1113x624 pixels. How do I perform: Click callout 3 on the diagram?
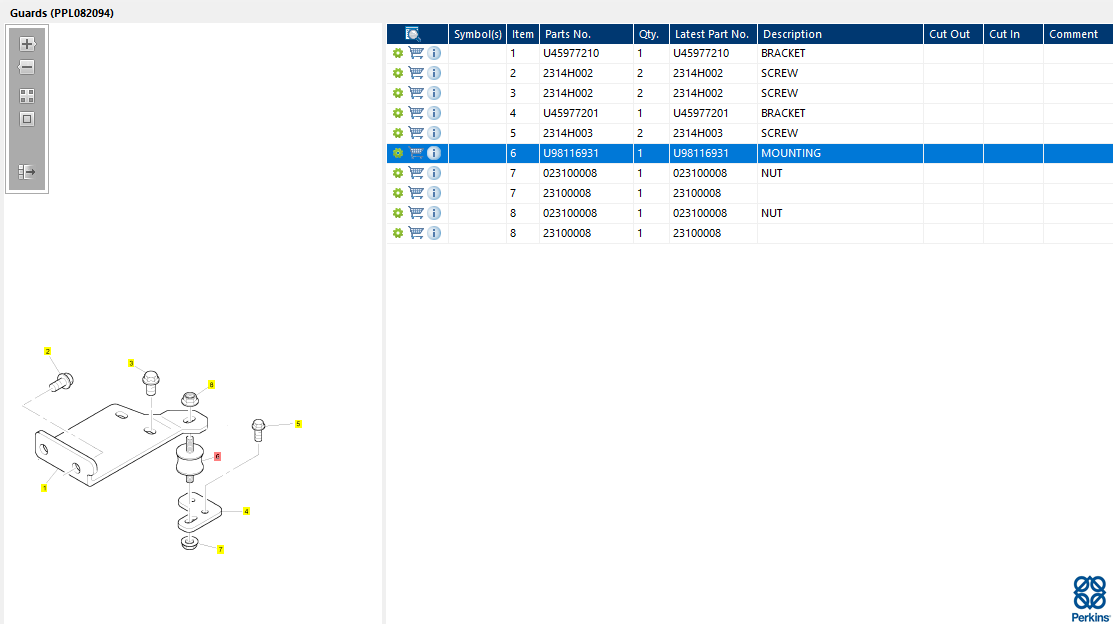pos(131,363)
